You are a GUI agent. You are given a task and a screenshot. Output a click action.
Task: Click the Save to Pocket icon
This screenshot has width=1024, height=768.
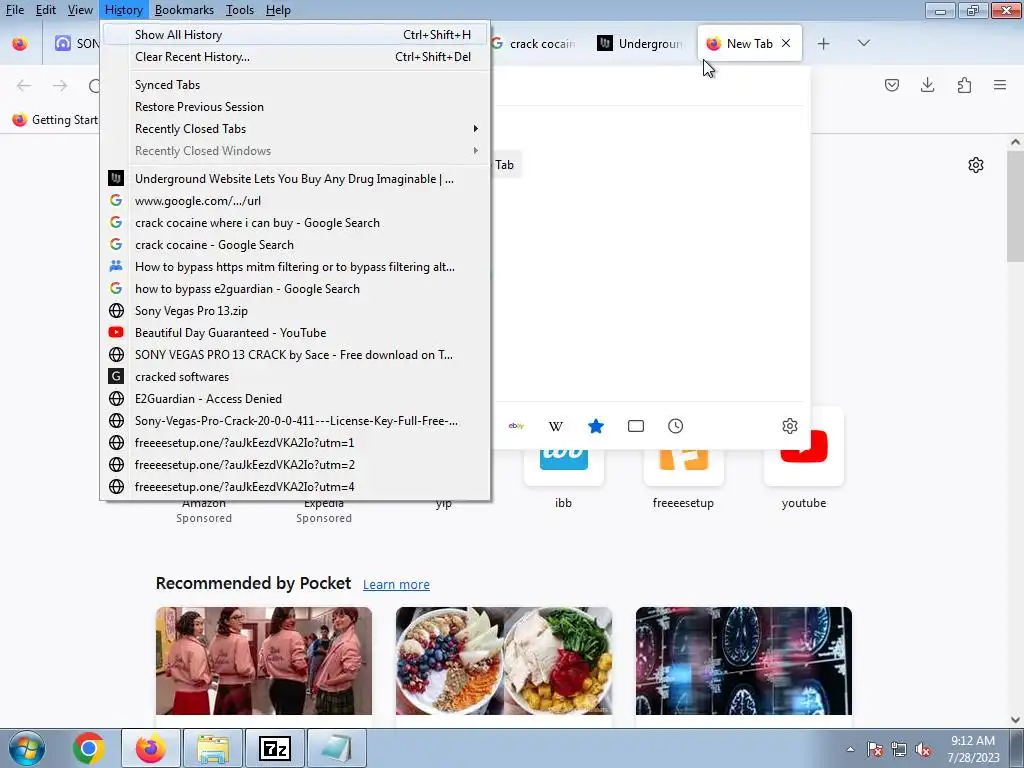click(891, 85)
